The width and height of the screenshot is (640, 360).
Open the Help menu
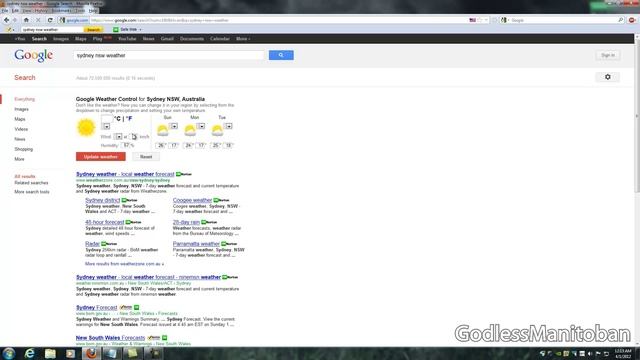93,10
